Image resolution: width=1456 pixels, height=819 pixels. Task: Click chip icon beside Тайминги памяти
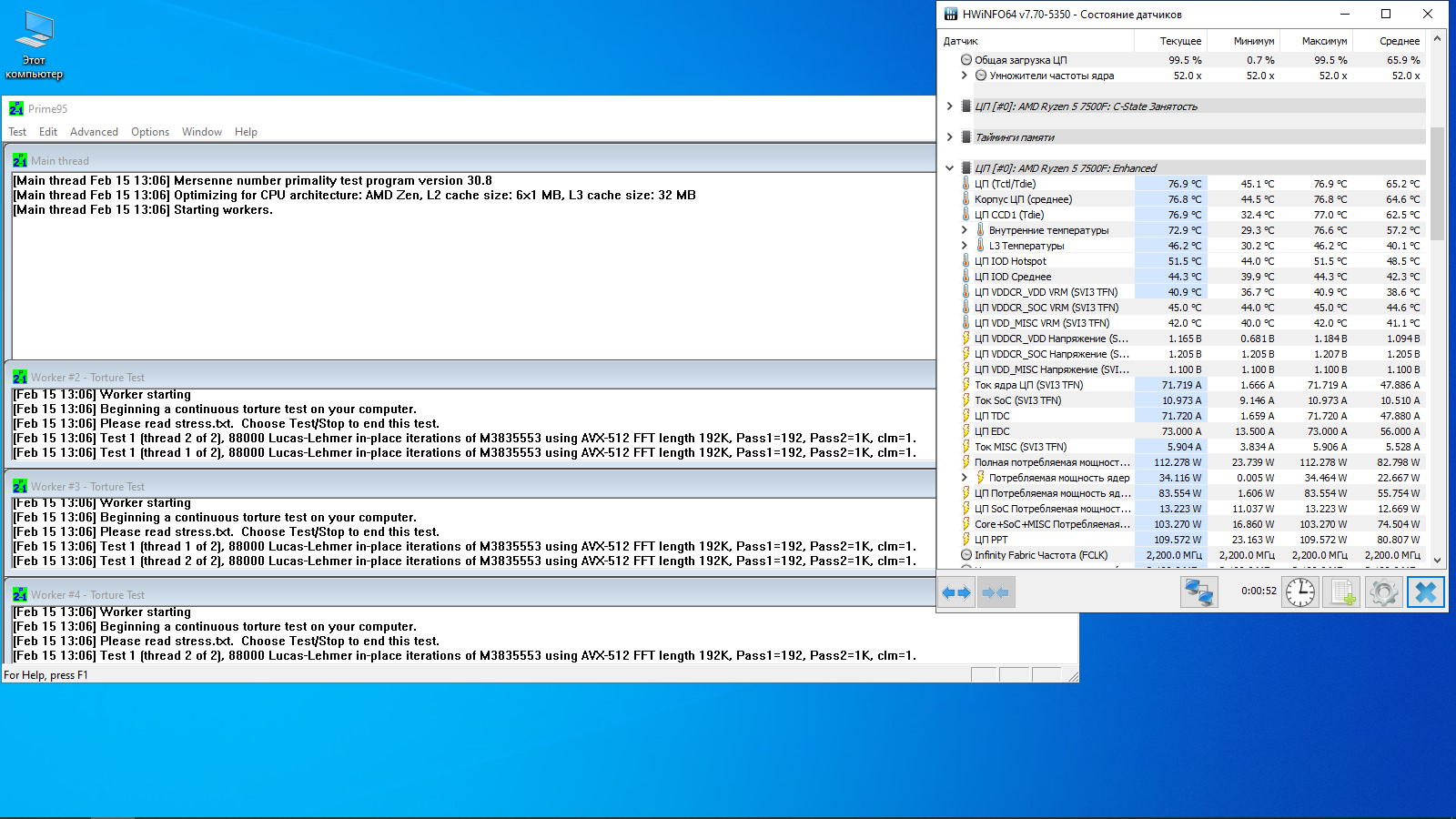[966, 137]
